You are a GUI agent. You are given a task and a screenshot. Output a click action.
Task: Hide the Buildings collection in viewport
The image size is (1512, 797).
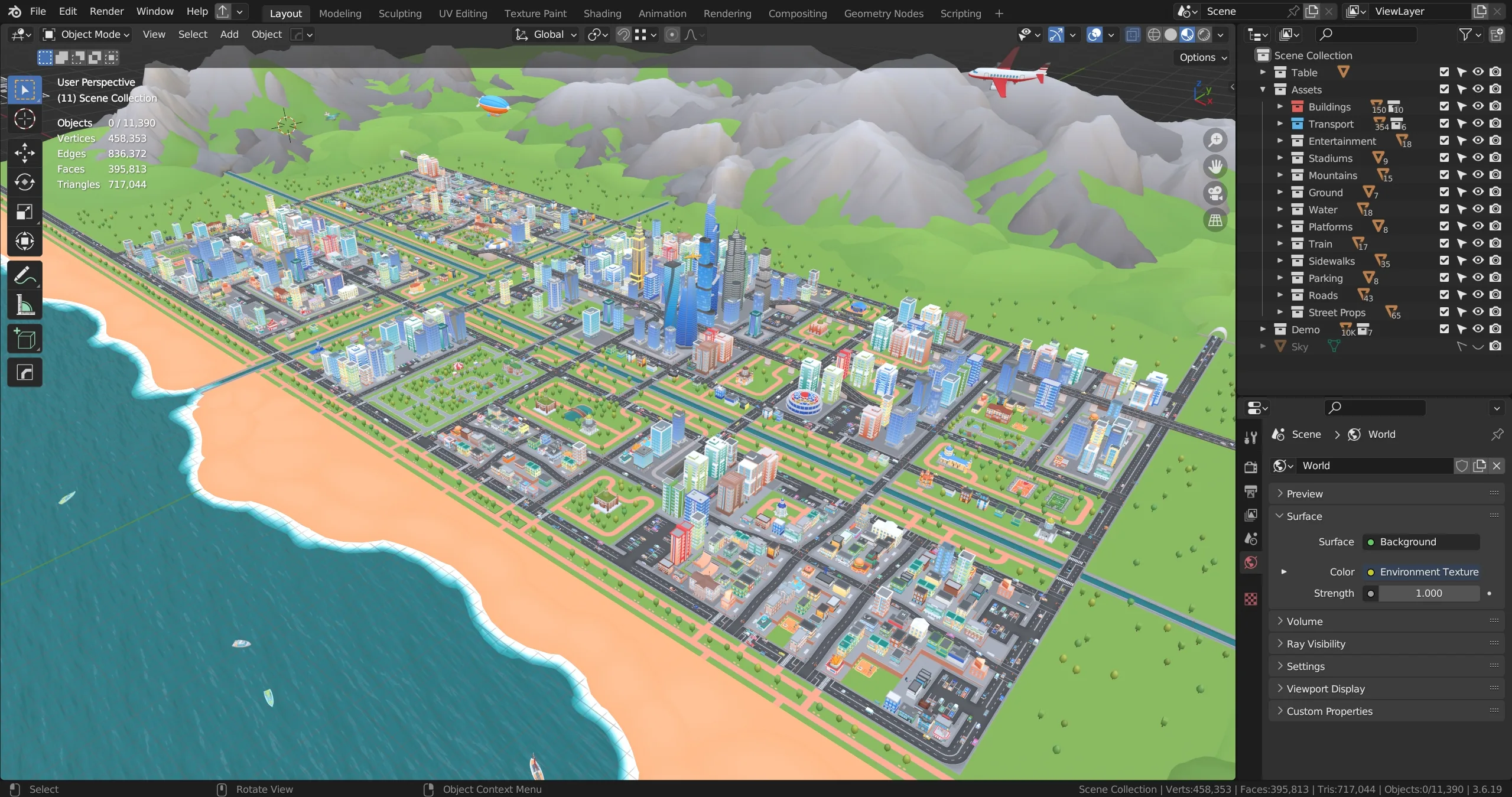pos(1478,106)
